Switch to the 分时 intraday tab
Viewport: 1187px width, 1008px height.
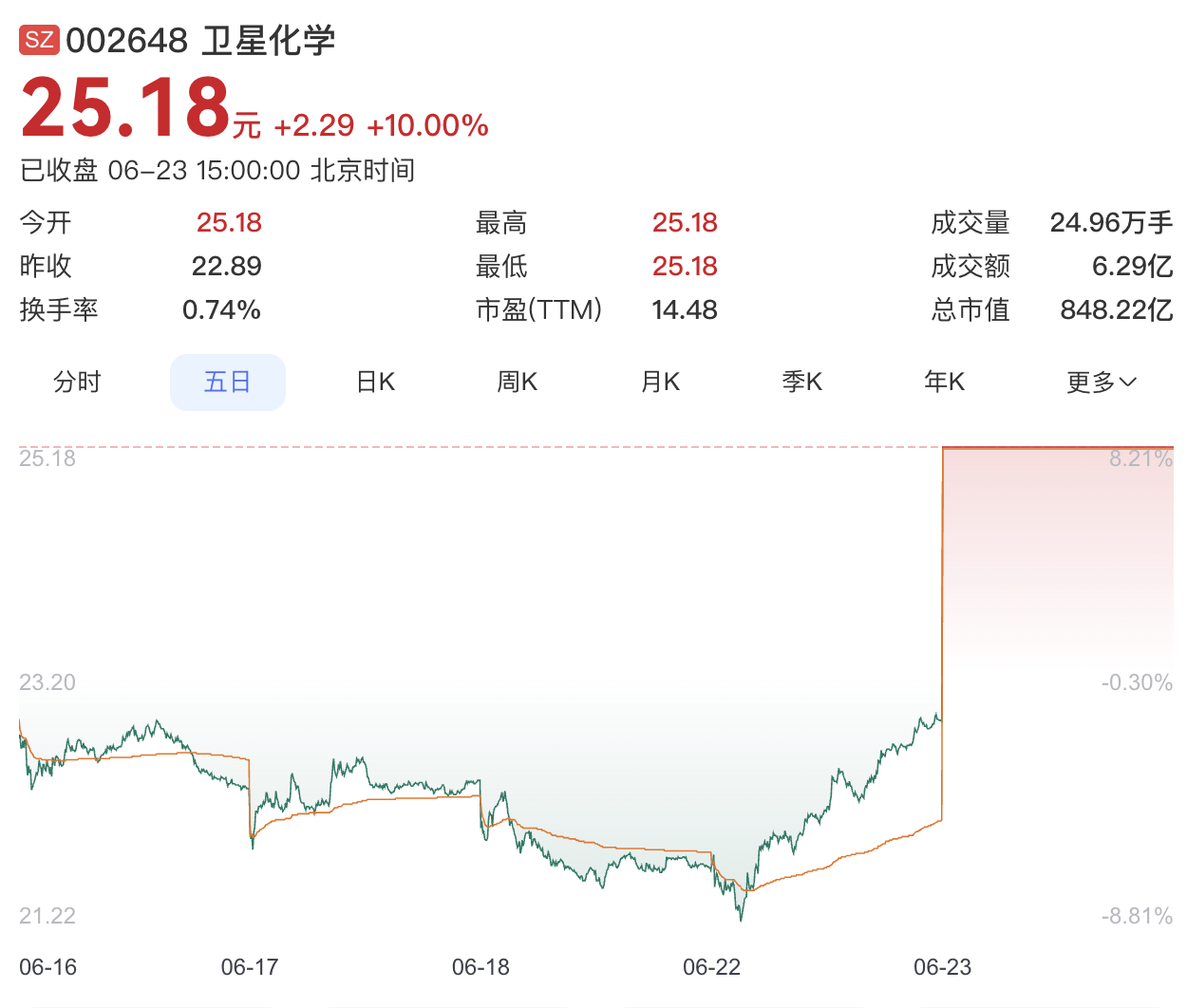(x=77, y=382)
